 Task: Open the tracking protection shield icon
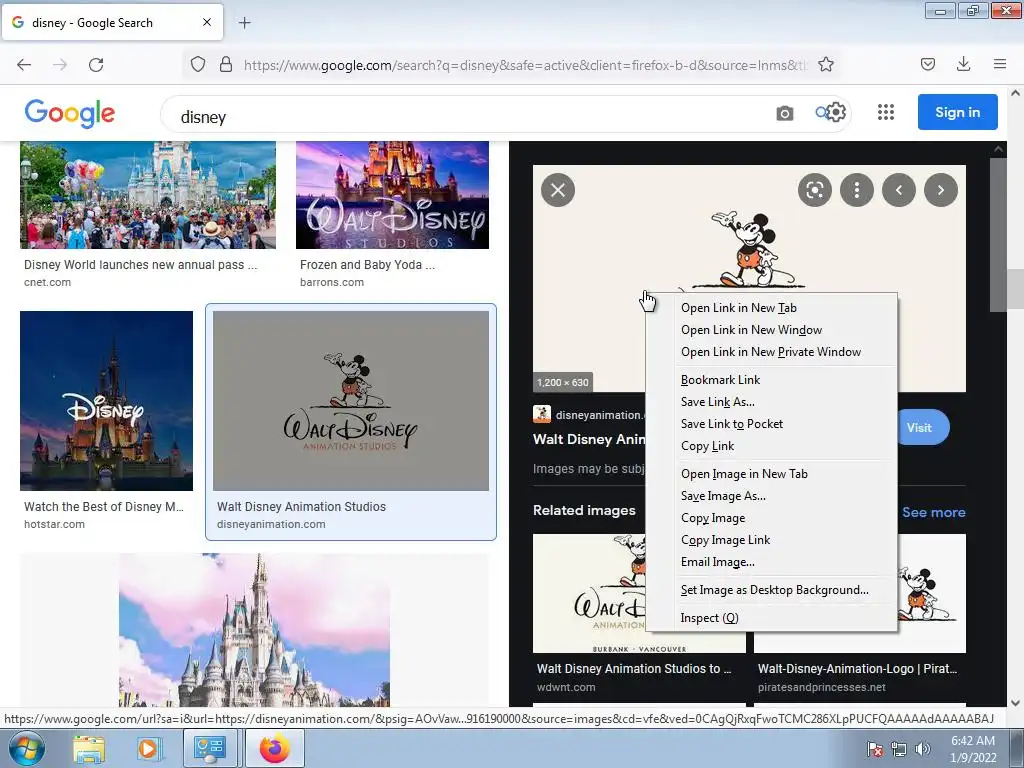[198, 65]
